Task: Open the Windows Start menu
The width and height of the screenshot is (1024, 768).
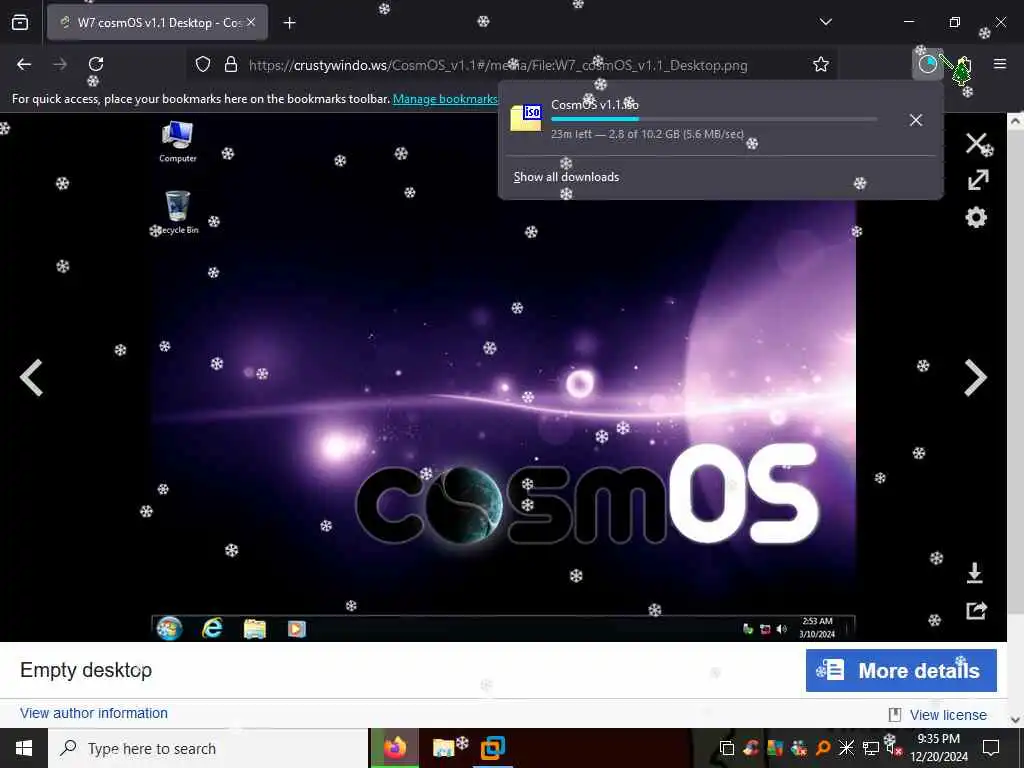Action: point(24,748)
